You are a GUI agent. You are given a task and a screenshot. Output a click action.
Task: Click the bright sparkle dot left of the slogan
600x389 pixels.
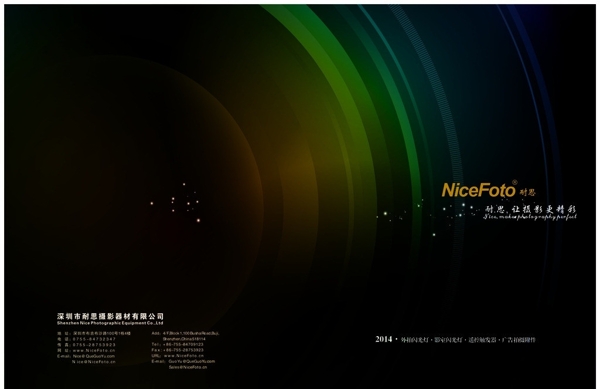pyautogui.click(x=385, y=213)
